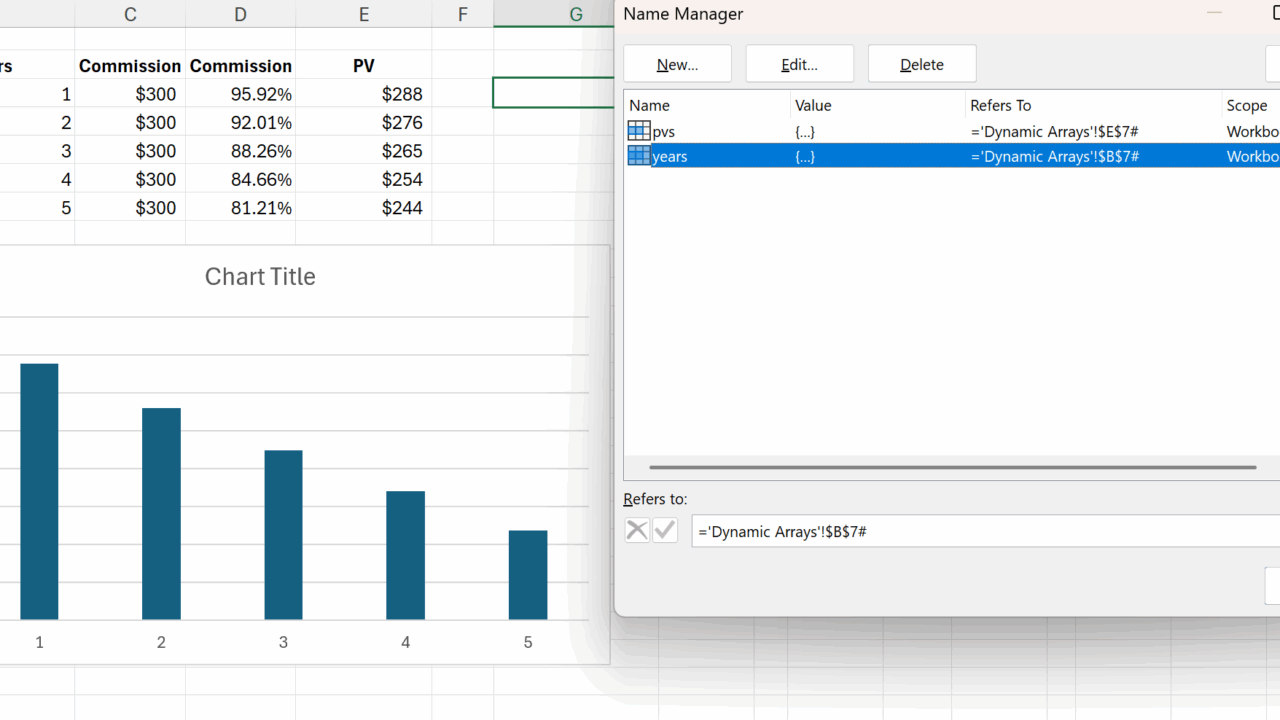This screenshot has width=1280, height=720.
Task: Click the years named range icon
Action: pos(638,156)
